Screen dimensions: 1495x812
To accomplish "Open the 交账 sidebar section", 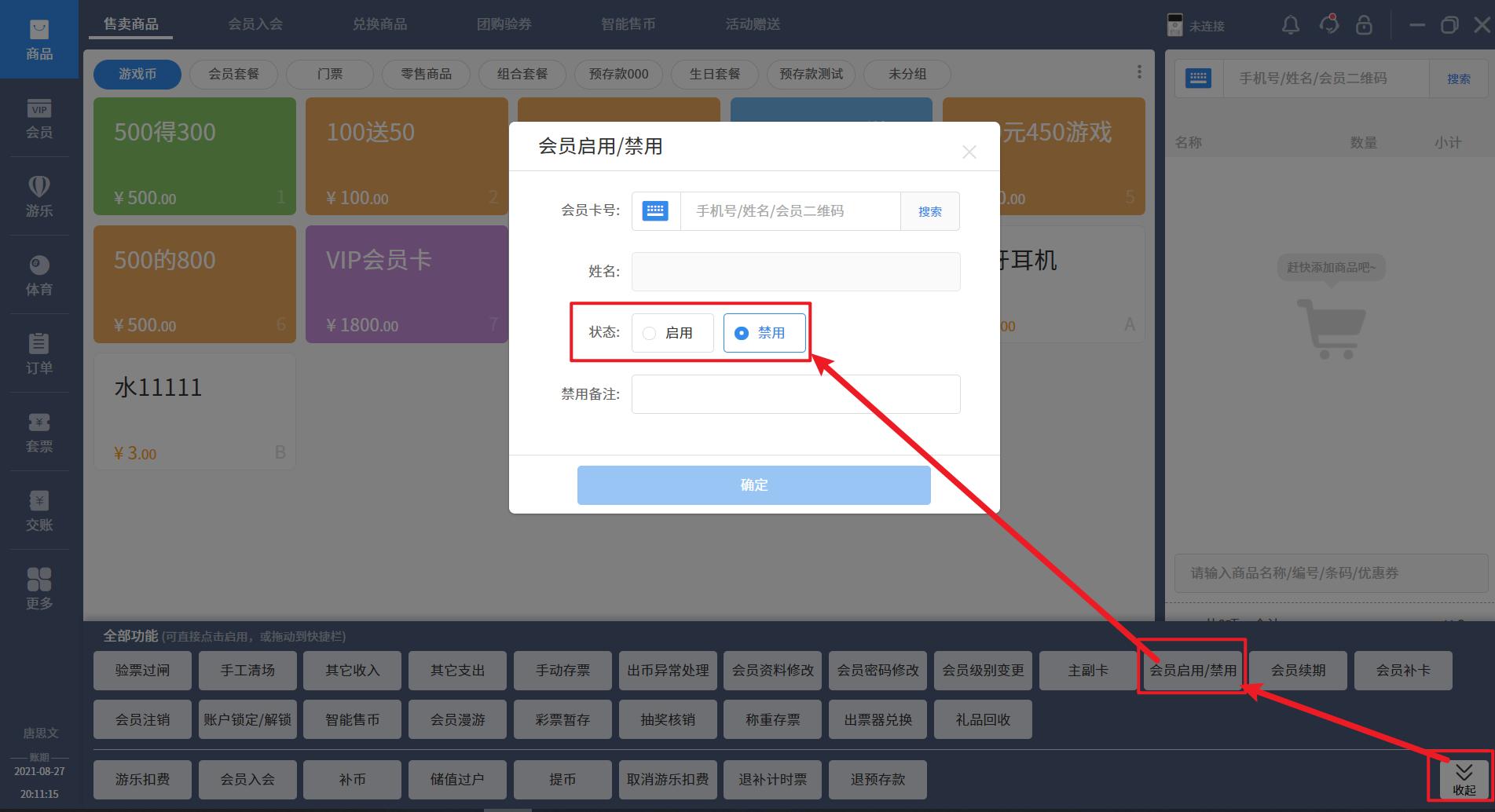I will [39, 510].
